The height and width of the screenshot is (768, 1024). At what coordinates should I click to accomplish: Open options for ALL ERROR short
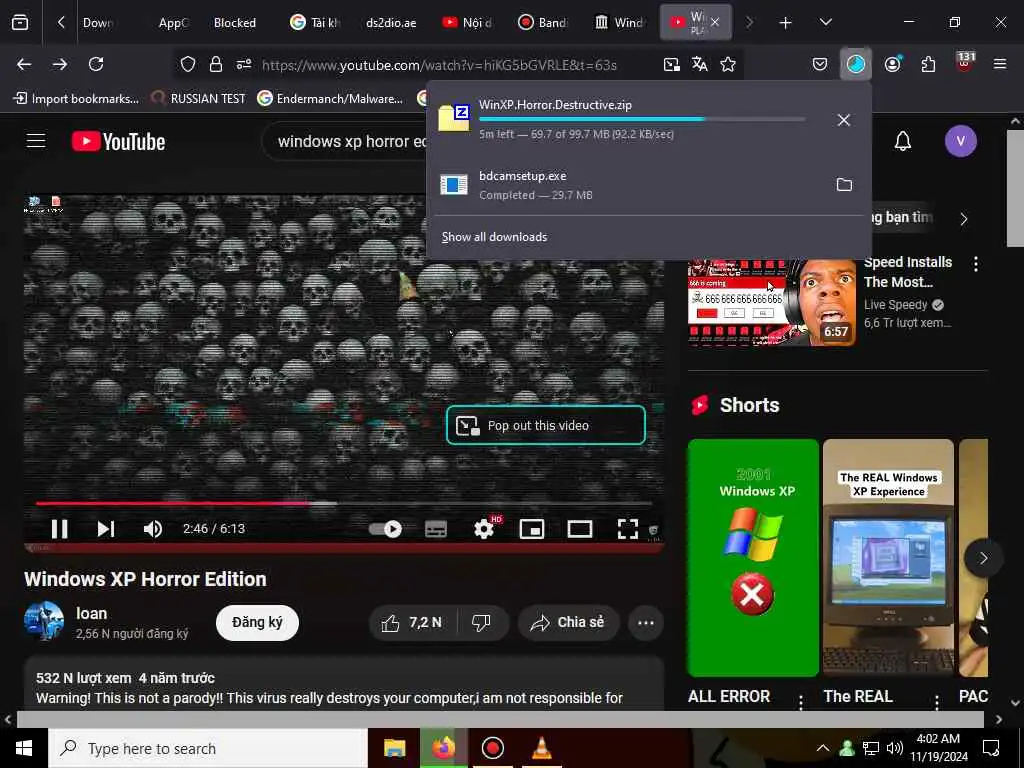click(x=801, y=702)
